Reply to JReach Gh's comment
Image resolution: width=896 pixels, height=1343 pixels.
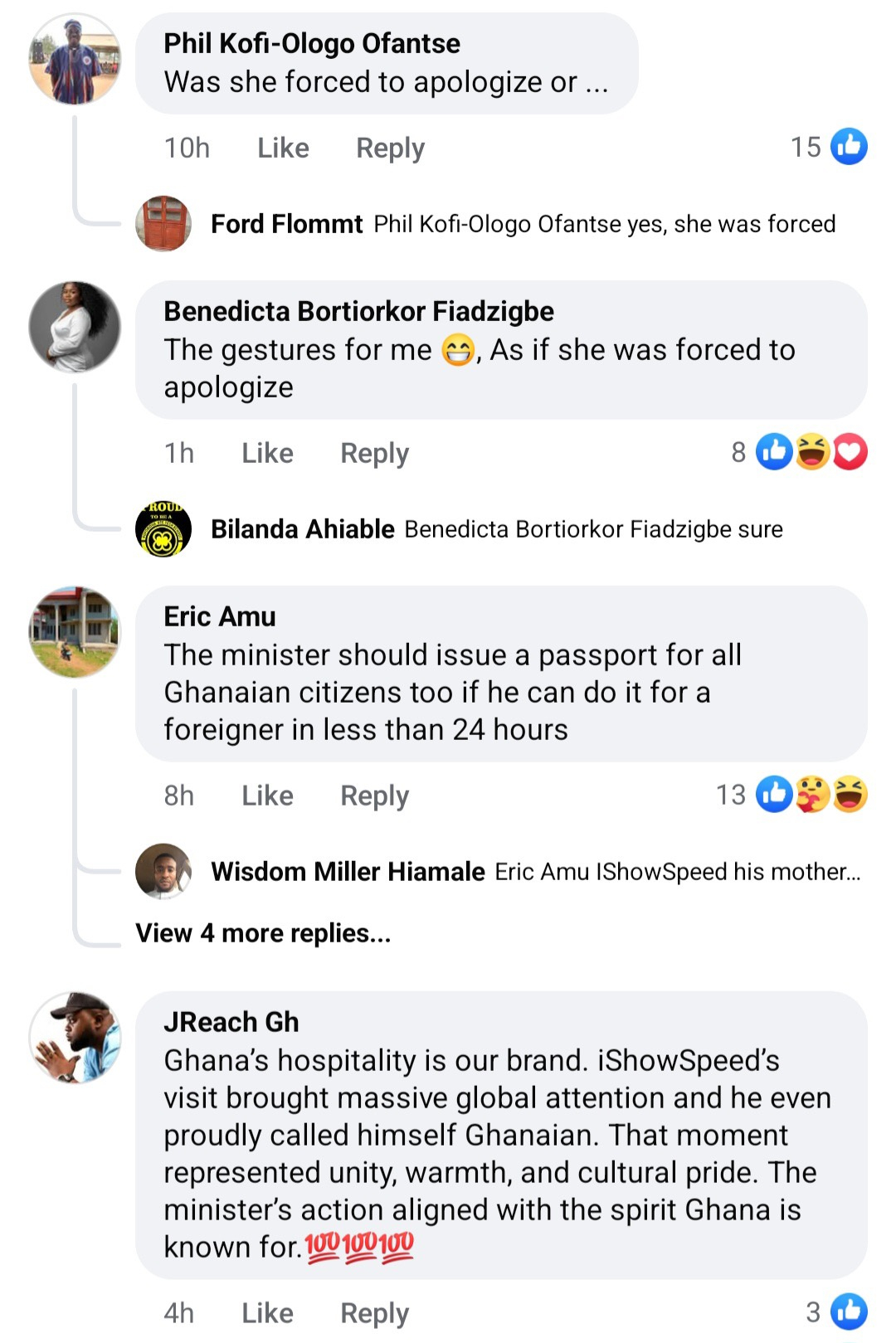tap(374, 1313)
